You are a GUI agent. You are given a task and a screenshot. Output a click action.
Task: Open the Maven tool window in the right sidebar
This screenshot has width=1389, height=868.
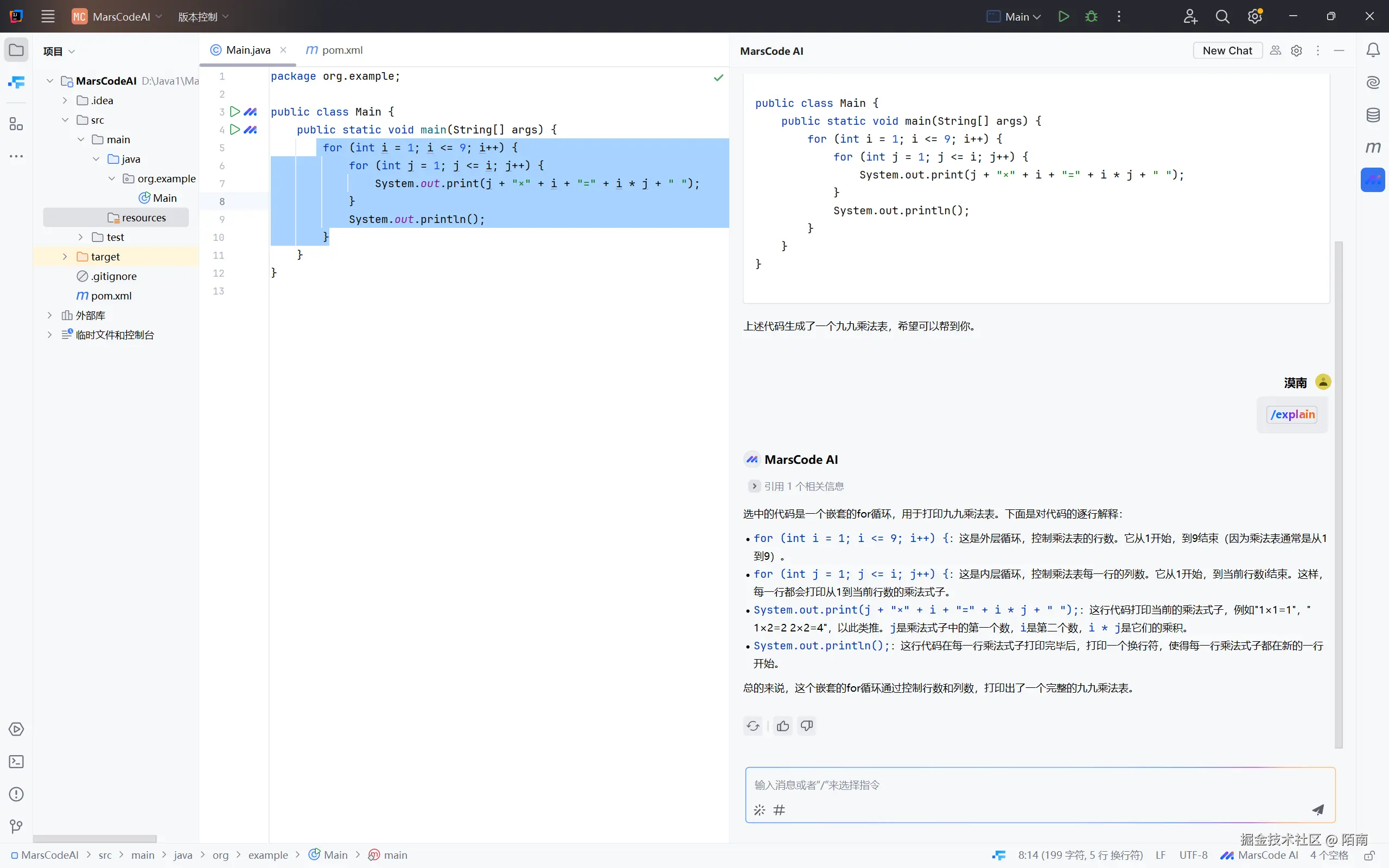(x=1372, y=148)
